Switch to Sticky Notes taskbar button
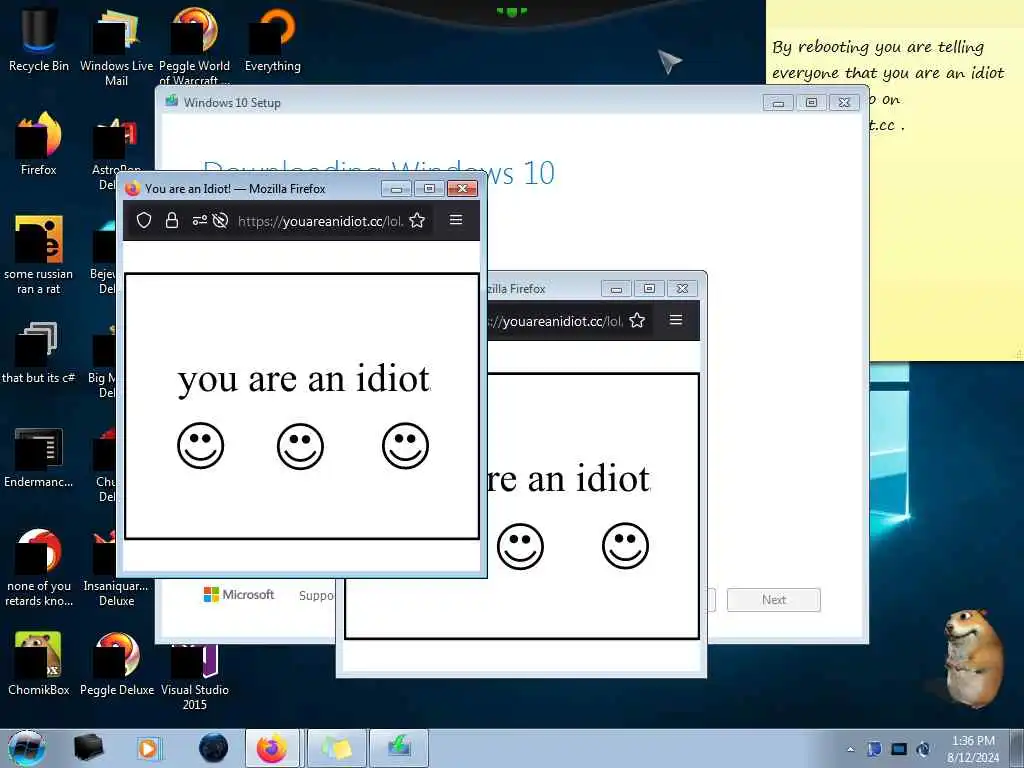The height and width of the screenshot is (768, 1024). (336, 748)
